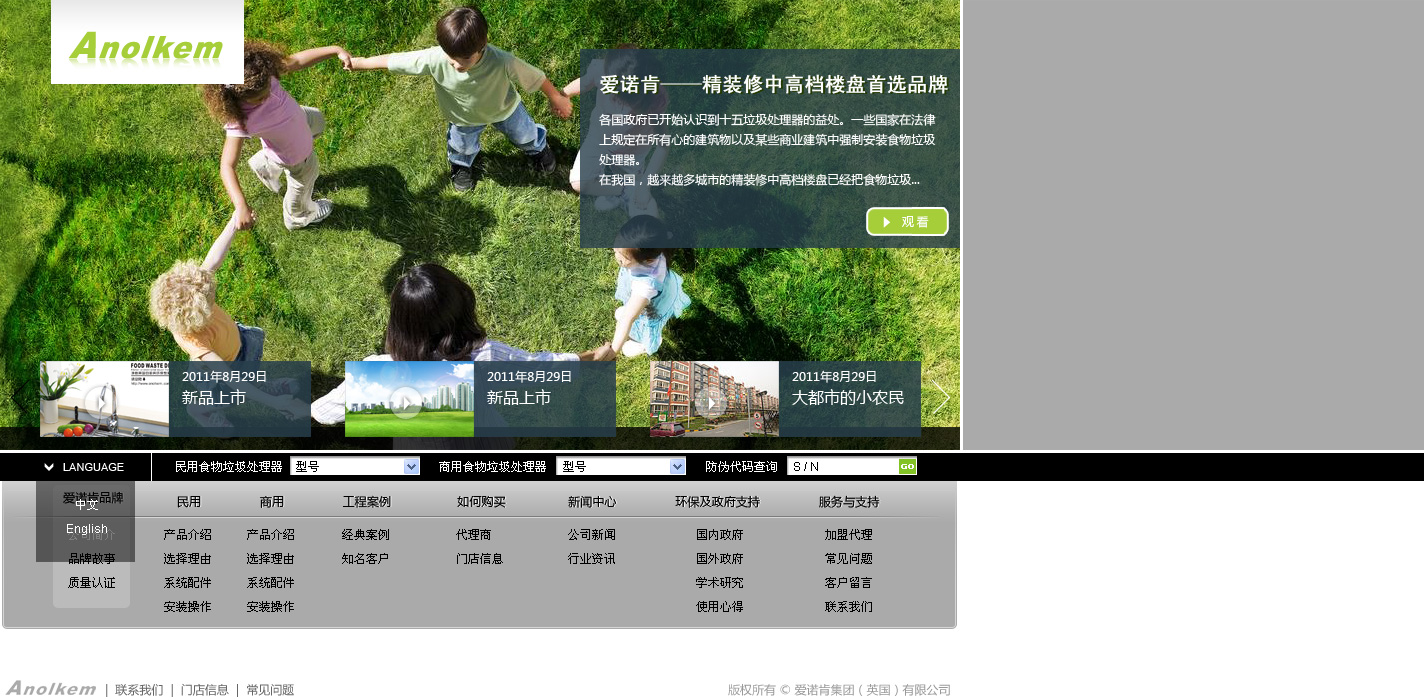This screenshot has width=1424, height=700.
Task: Click 门店信息 in the footer
Action: coord(205,690)
